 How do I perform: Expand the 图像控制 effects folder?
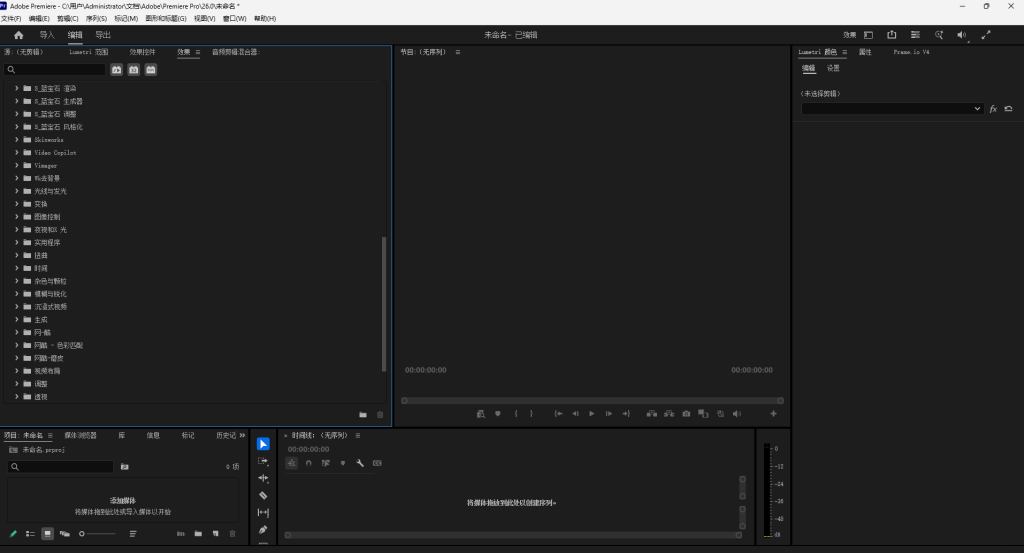17,216
